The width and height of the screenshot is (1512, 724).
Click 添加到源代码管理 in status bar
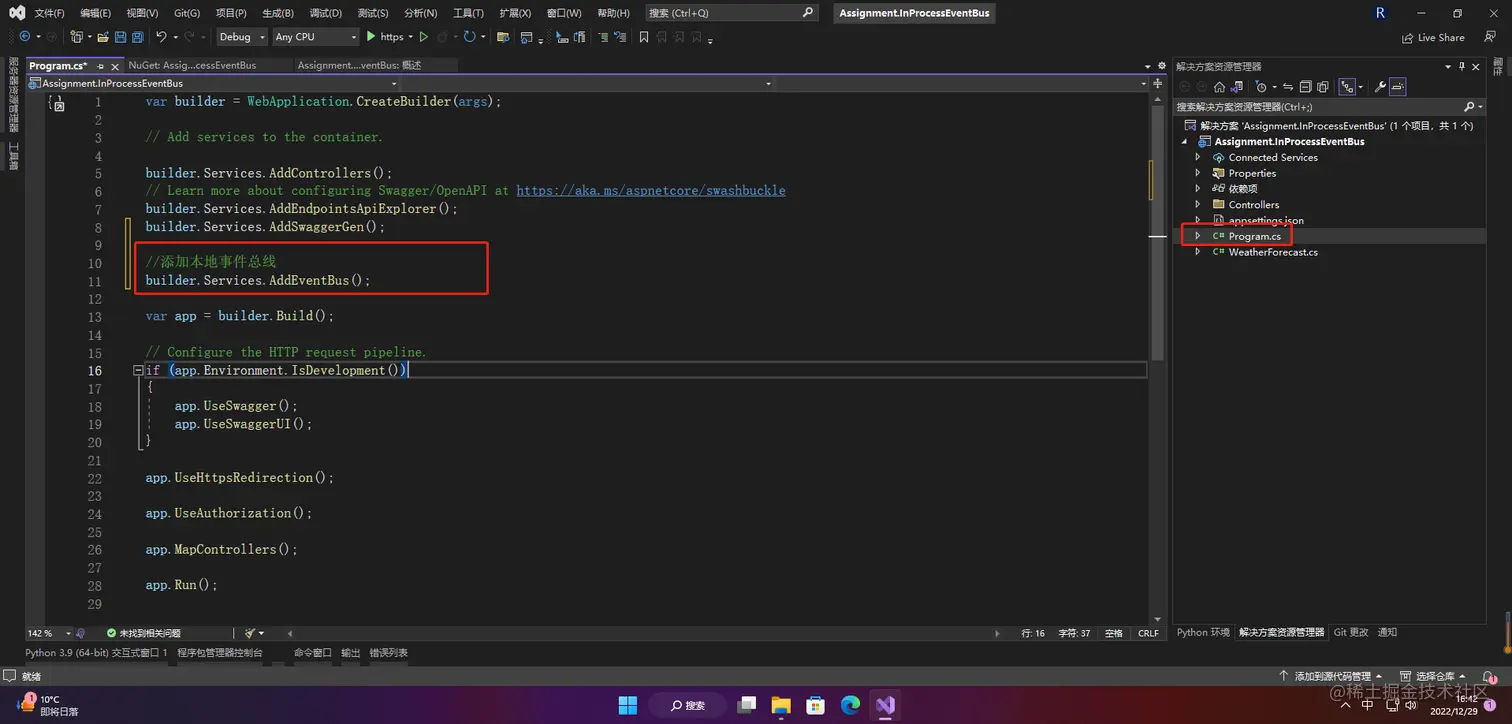pyautogui.click(x=1331, y=677)
